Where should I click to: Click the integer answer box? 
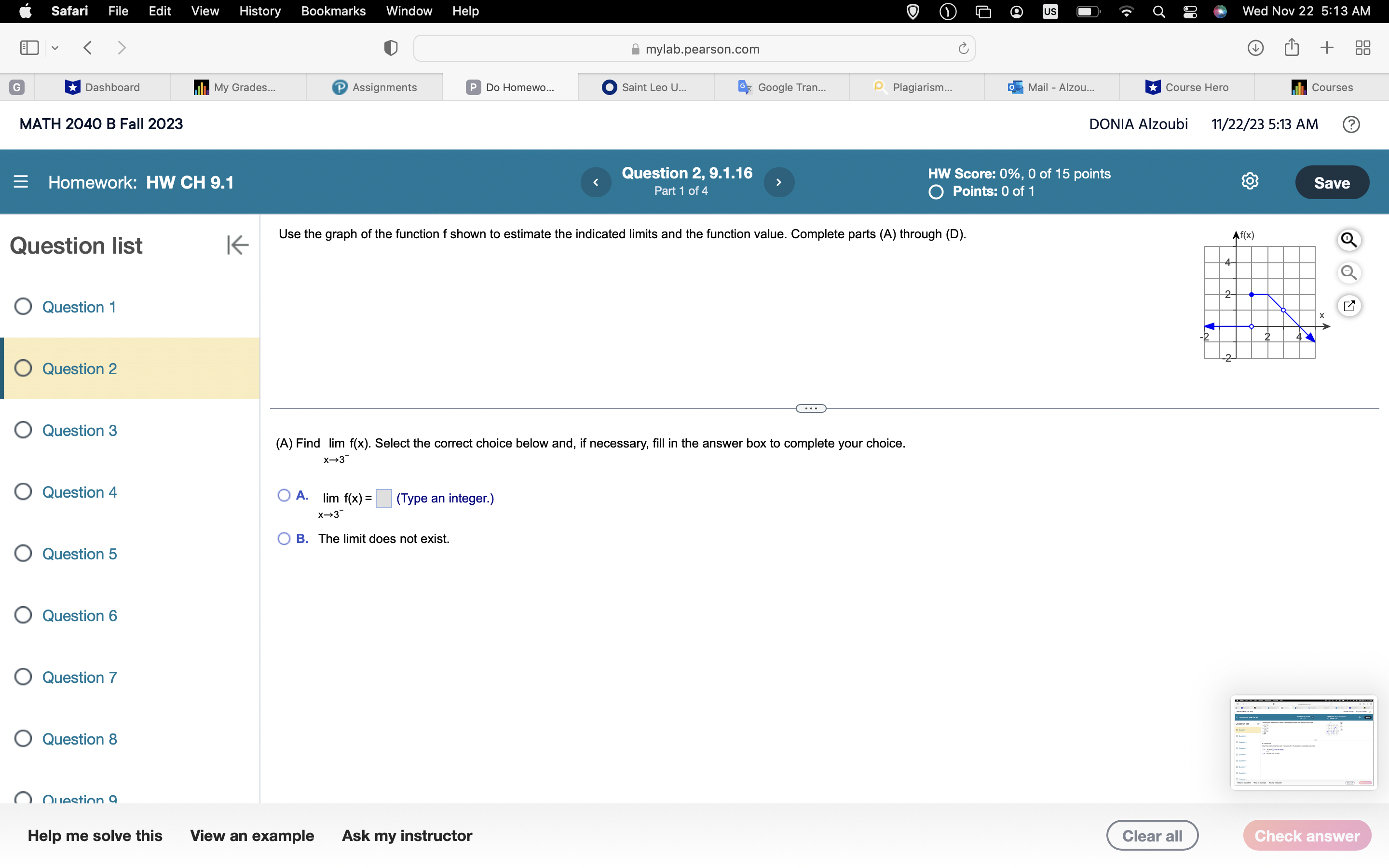coord(383,498)
